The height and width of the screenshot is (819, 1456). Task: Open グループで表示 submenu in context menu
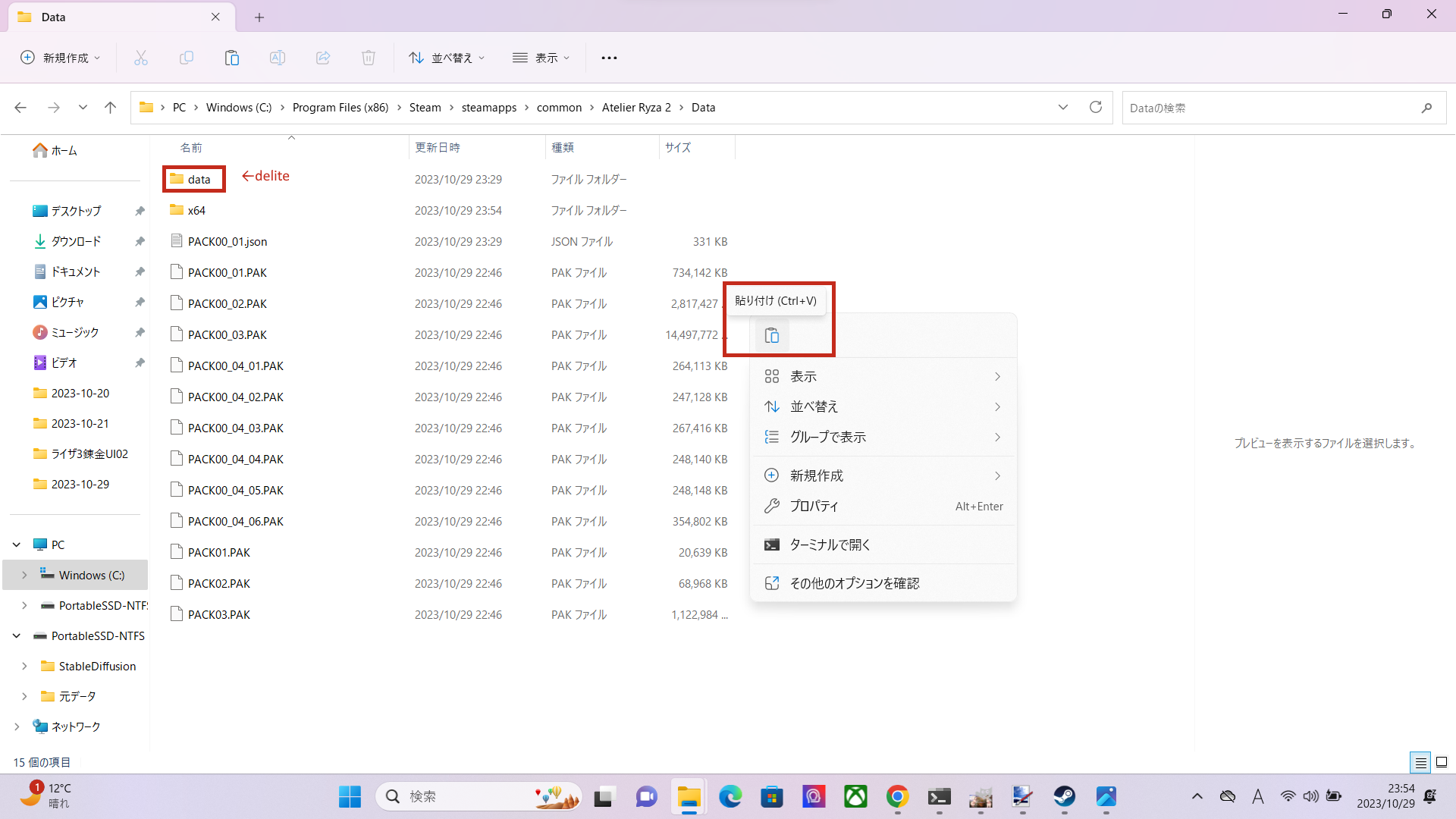[883, 437]
